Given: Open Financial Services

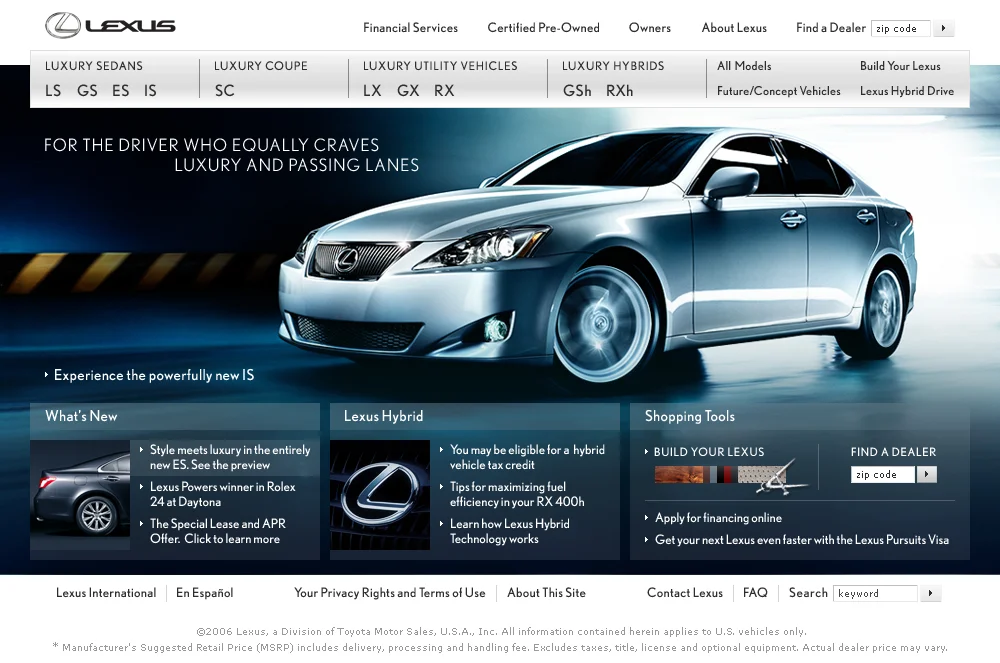Looking at the screenshot, I should [411, 28].
